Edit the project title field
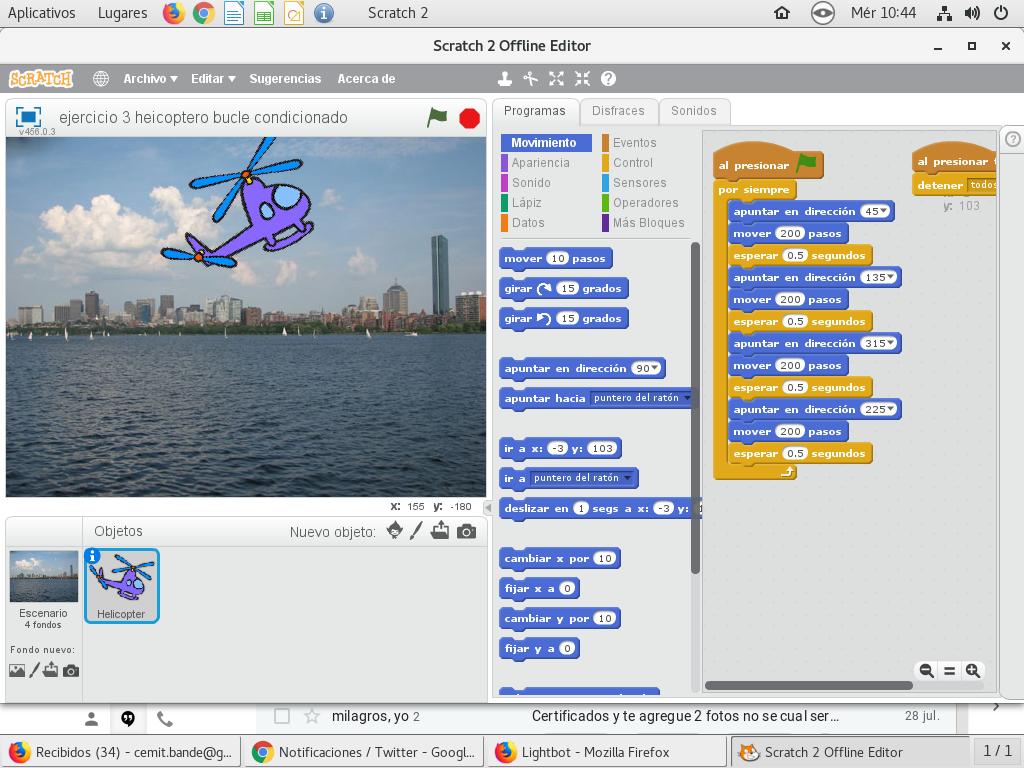Viewport: 1024px width, 768px height. 203,118
